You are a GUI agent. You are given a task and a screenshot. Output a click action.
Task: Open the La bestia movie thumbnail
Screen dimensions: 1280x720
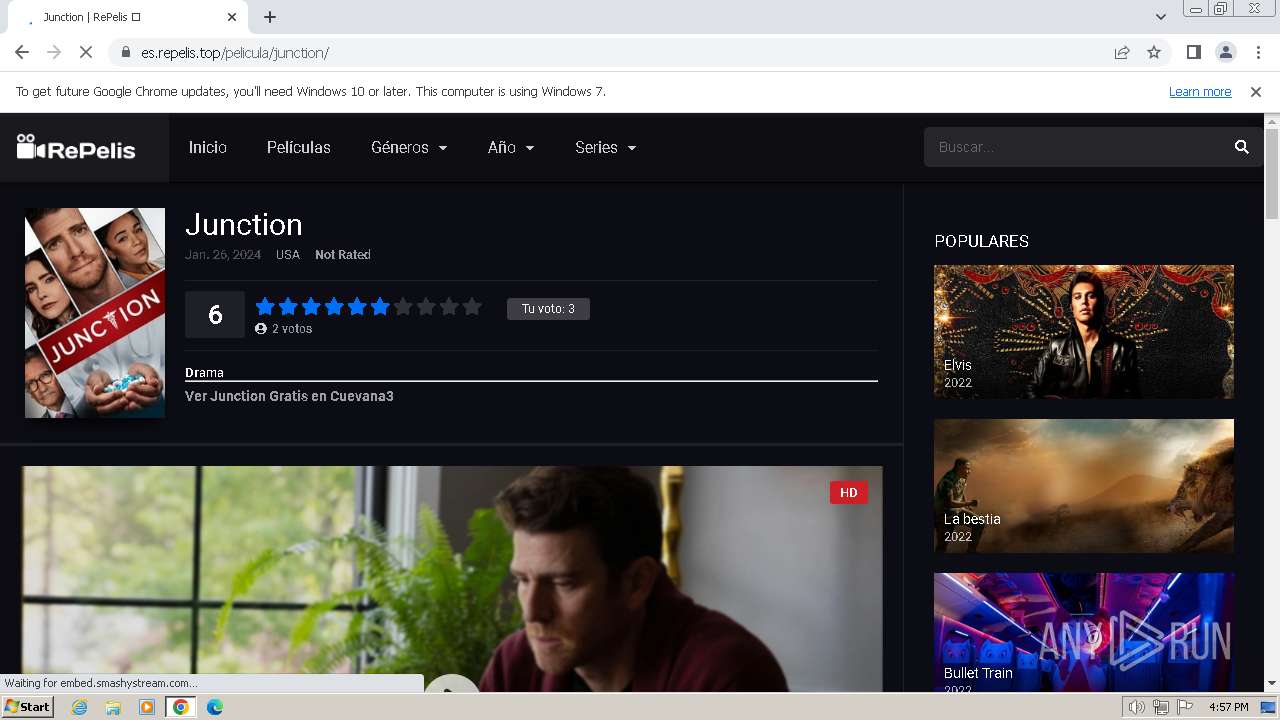(x=1084, y=486)
